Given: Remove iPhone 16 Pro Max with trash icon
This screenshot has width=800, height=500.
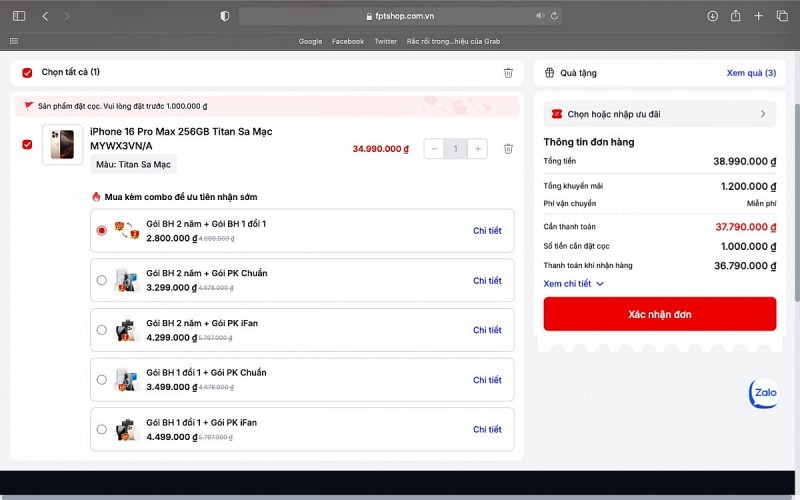Looking at the screenshot, I should tap(508, 149).
